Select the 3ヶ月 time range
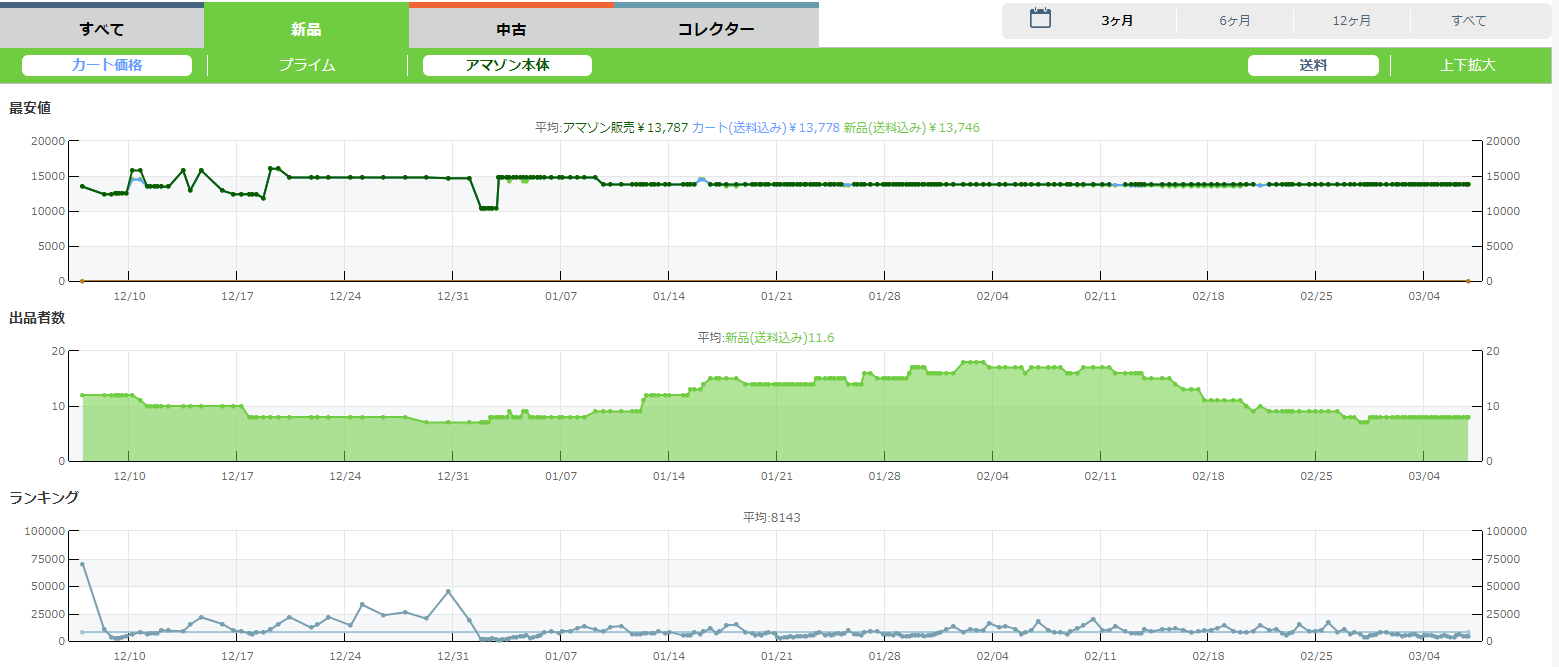1559x667 pixels. point(1117,21)
